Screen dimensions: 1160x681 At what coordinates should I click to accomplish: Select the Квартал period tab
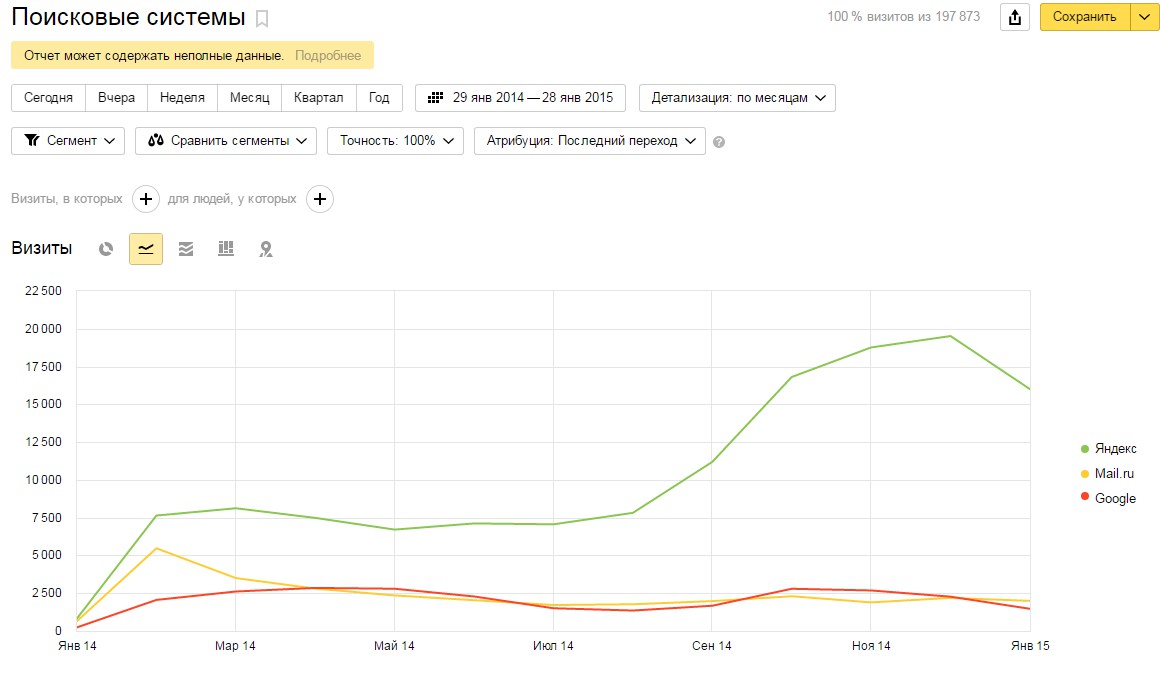click(x=319, y=98)
